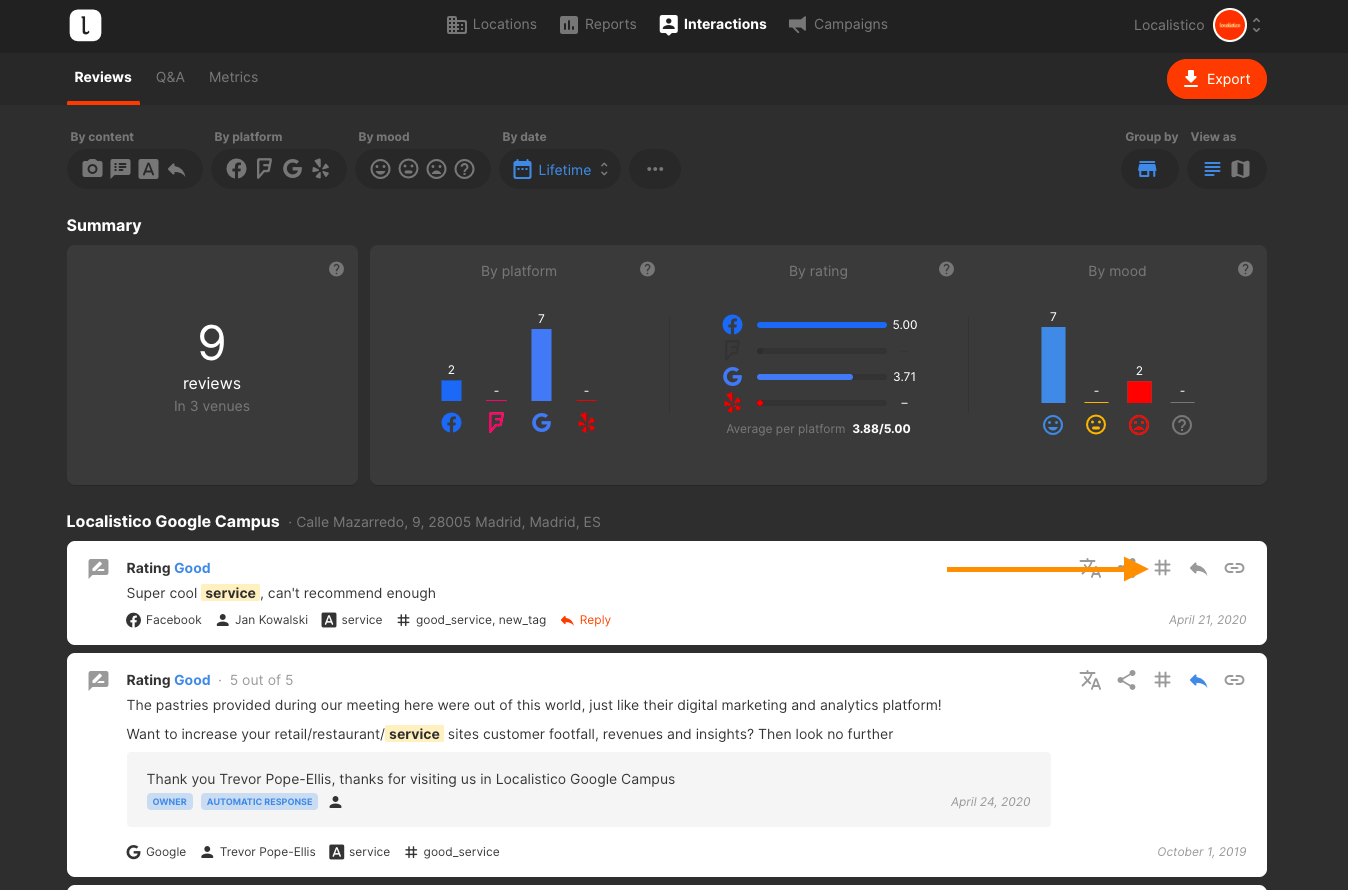Viewport: 1348px width, 890px height.
Task: Filter reviews by Foursquare platform
Action: [x=264, y=169]
